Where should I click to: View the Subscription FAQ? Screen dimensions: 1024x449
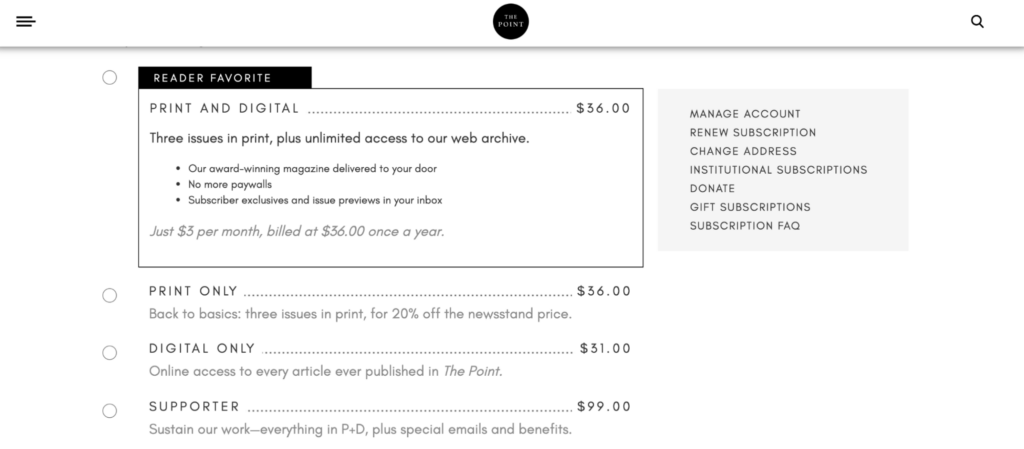(x=745, y=226)
